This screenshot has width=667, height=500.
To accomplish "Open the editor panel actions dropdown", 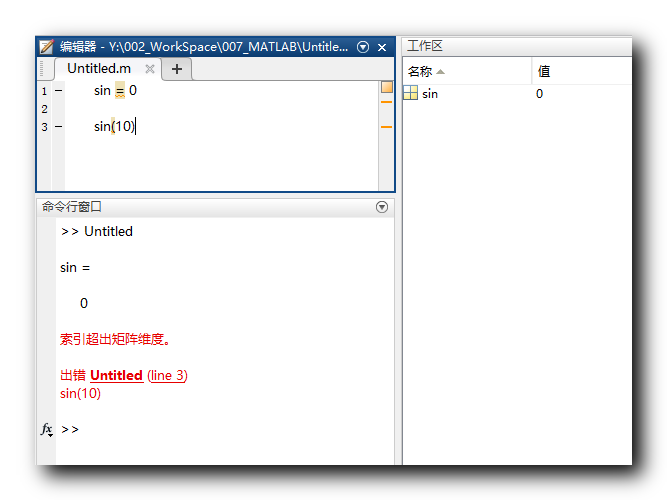I will [363, 47].
